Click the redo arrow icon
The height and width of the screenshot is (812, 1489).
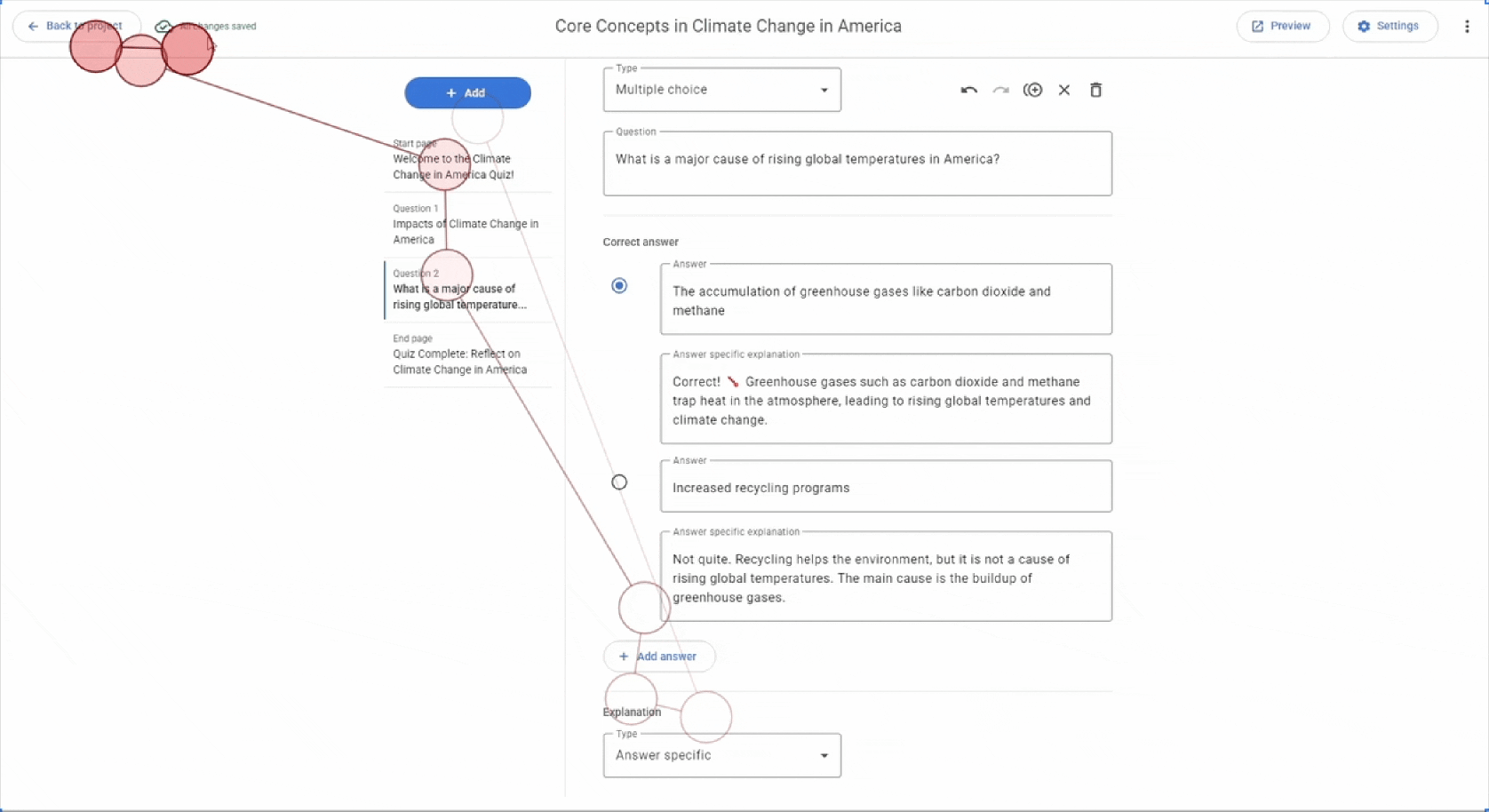(x=1000, y=90)
